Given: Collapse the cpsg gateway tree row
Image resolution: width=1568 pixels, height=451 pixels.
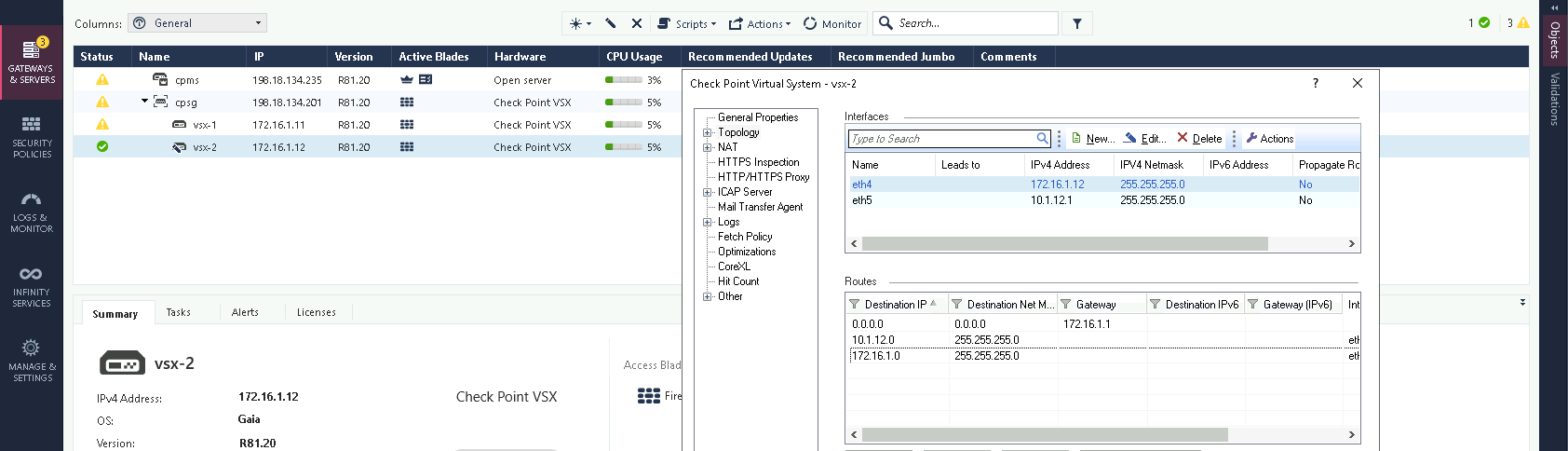Looking at the screenshot, I should click(144, 102).
